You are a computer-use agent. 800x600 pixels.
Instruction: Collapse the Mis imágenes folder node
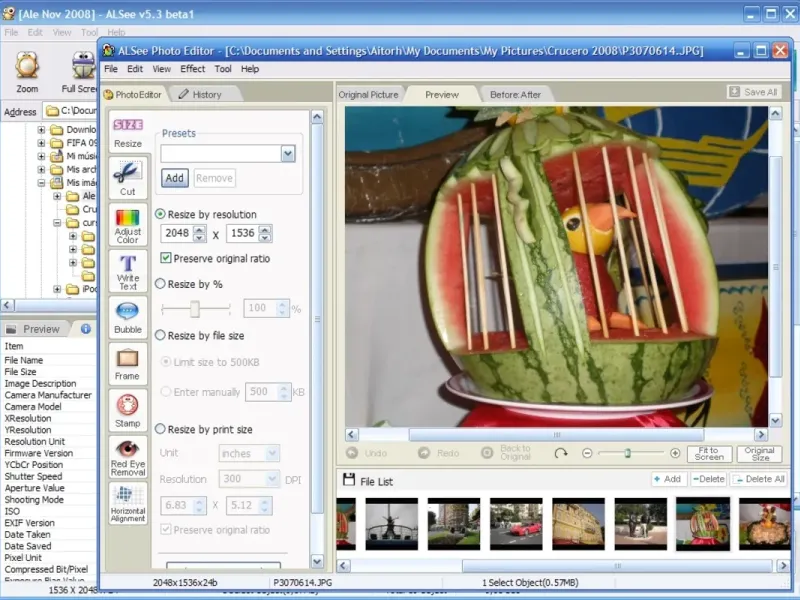click(41, 183)
